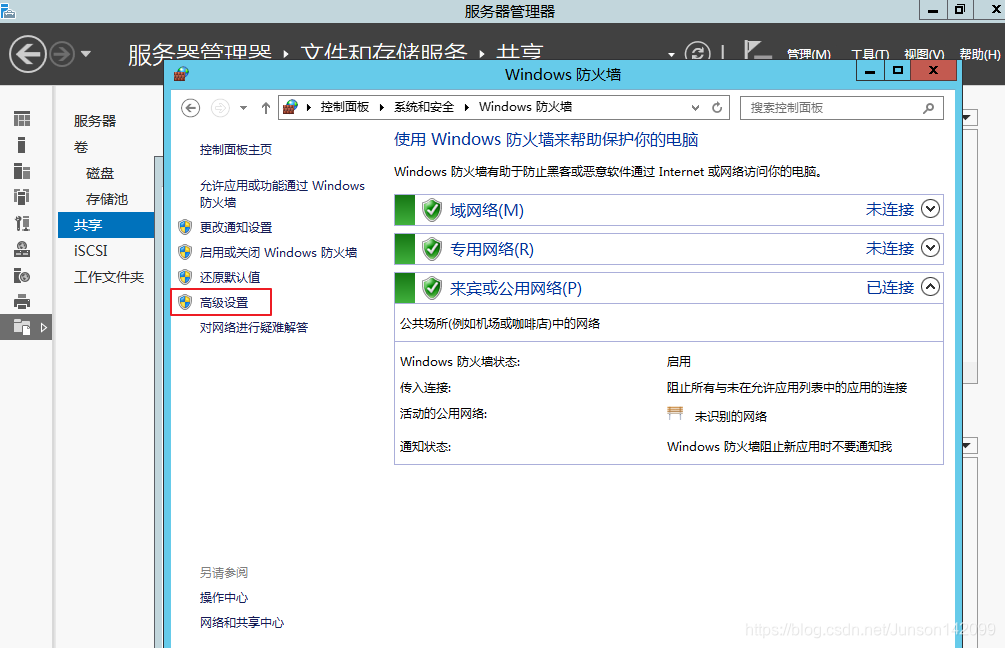The height and width of the screenshot is (648, 1005).
Task: Click Windows 防火墙 breadcrumb
Action: tap(526, 107)
